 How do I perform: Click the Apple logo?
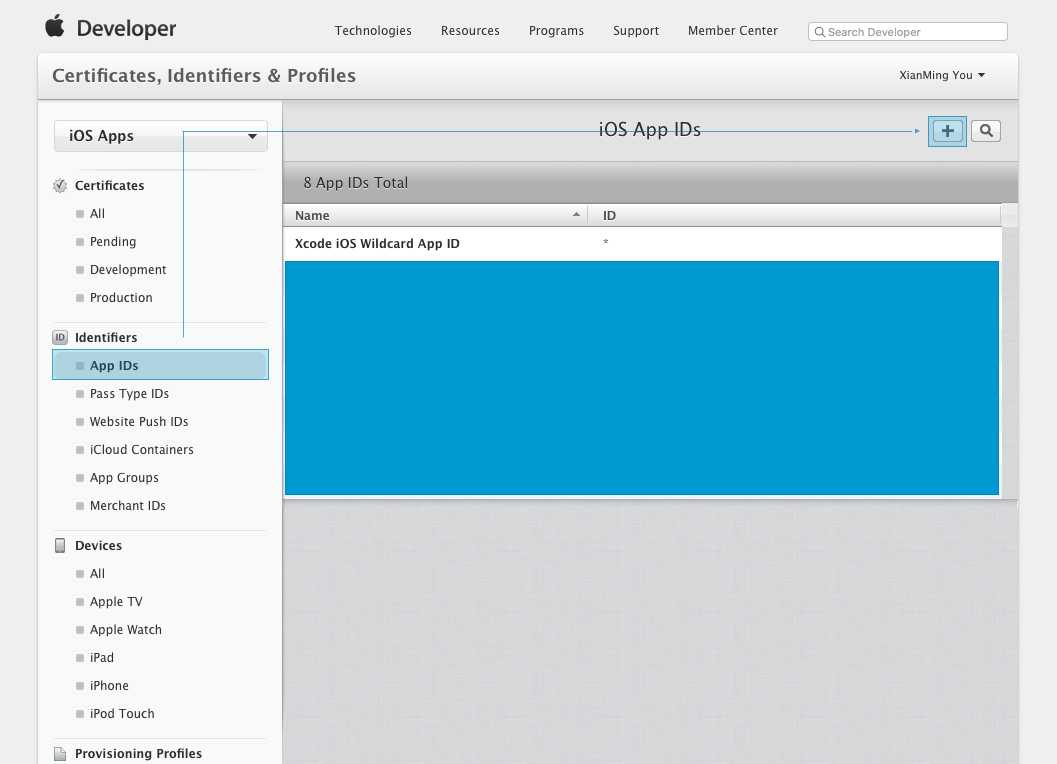coord(55,27)
